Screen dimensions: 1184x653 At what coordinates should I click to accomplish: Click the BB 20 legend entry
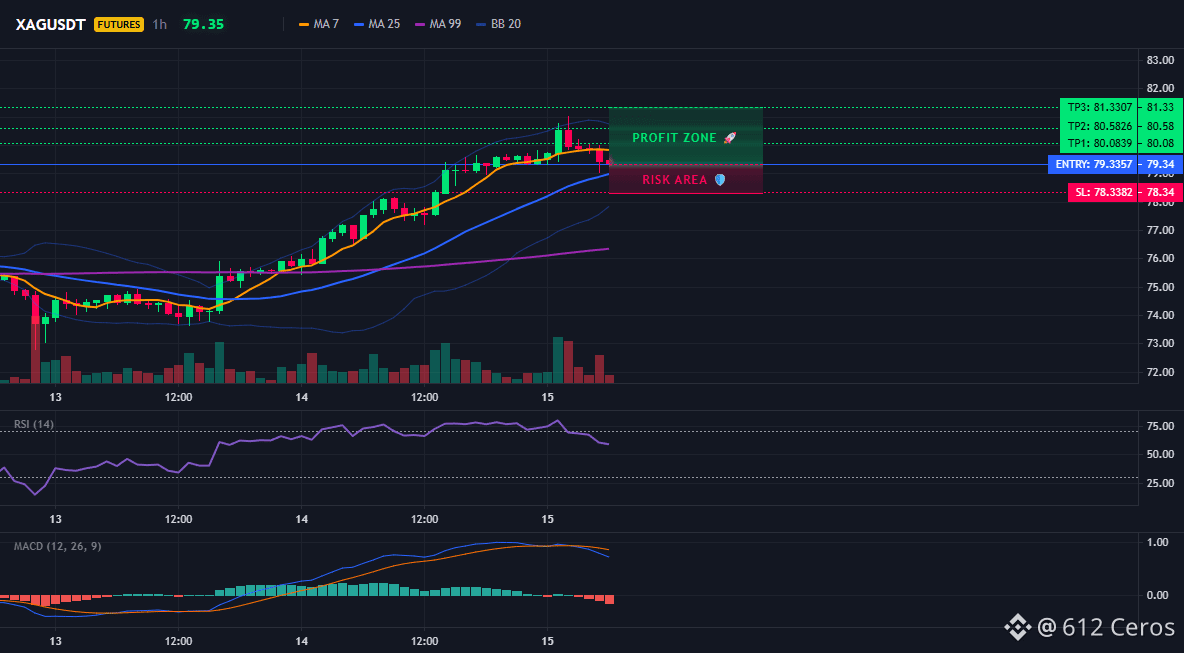(x=498, y=24)
